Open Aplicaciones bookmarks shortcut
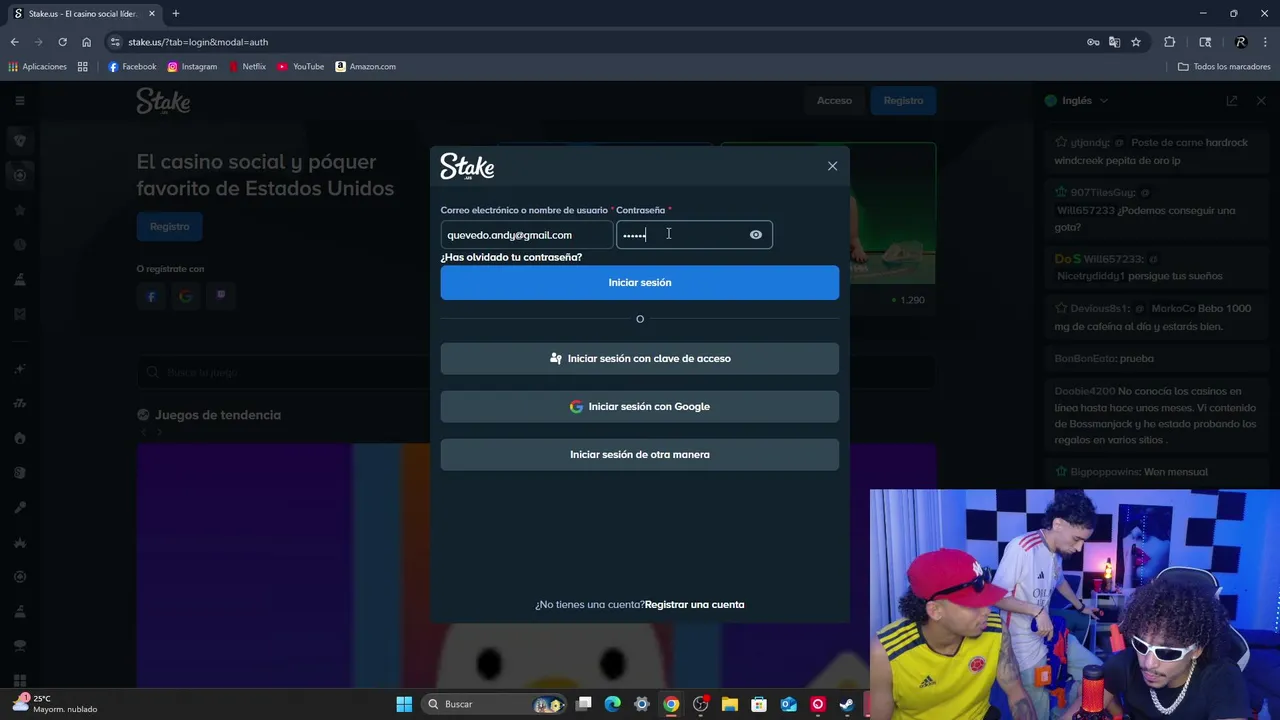This screenshot has height=720, width=1280. [x=37, y=67]
